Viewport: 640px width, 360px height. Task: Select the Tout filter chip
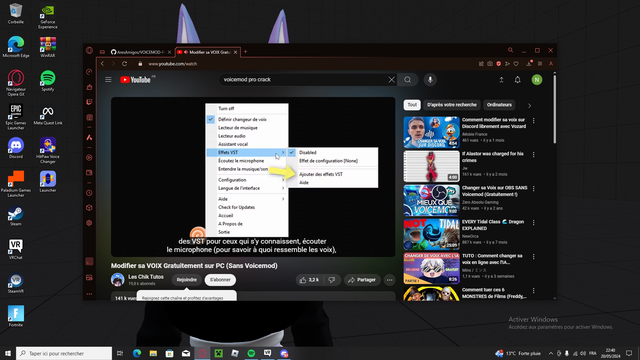pyautogui.click(x=412, y=105)
